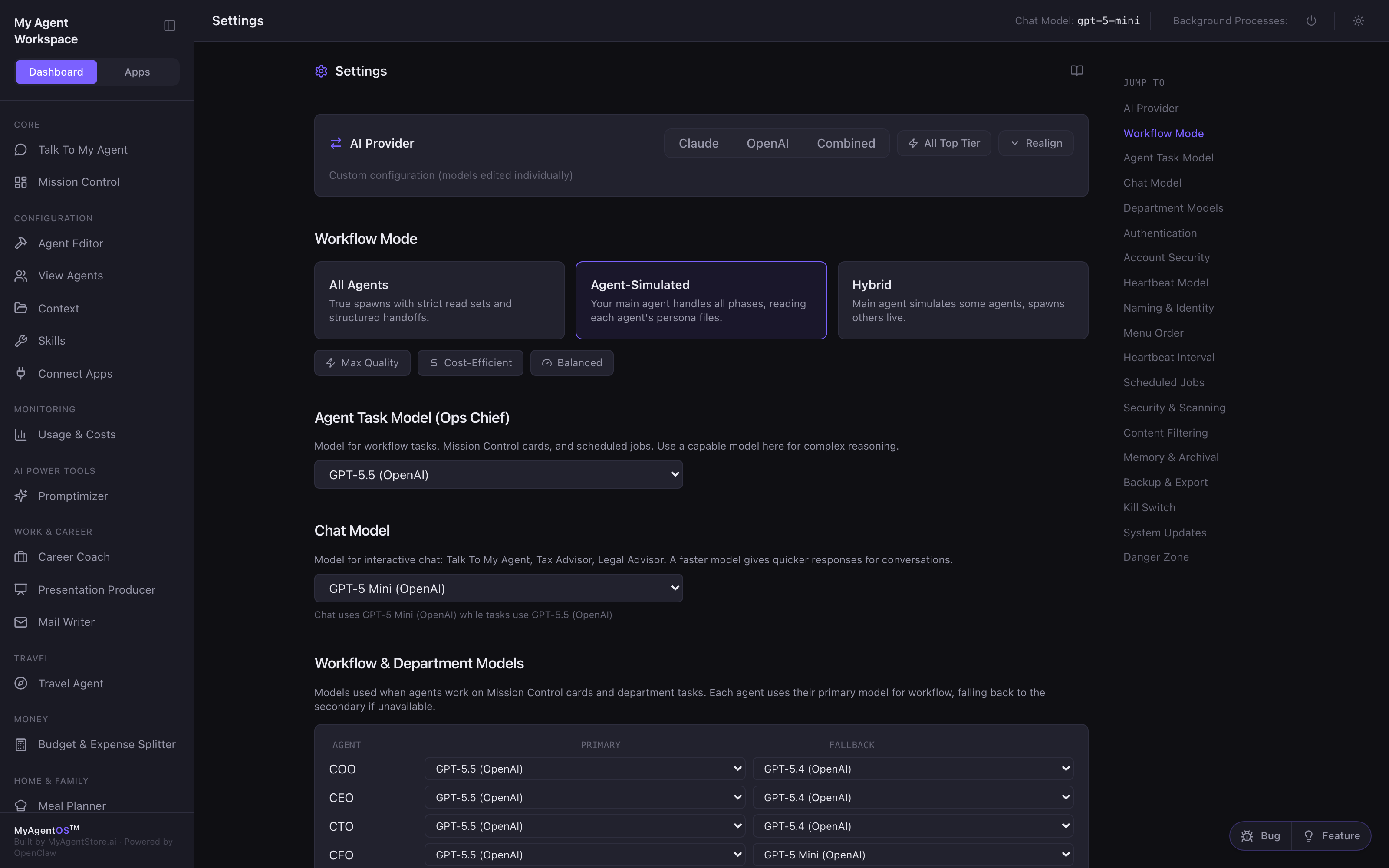Jump to Department Models section

(1173, 208)
